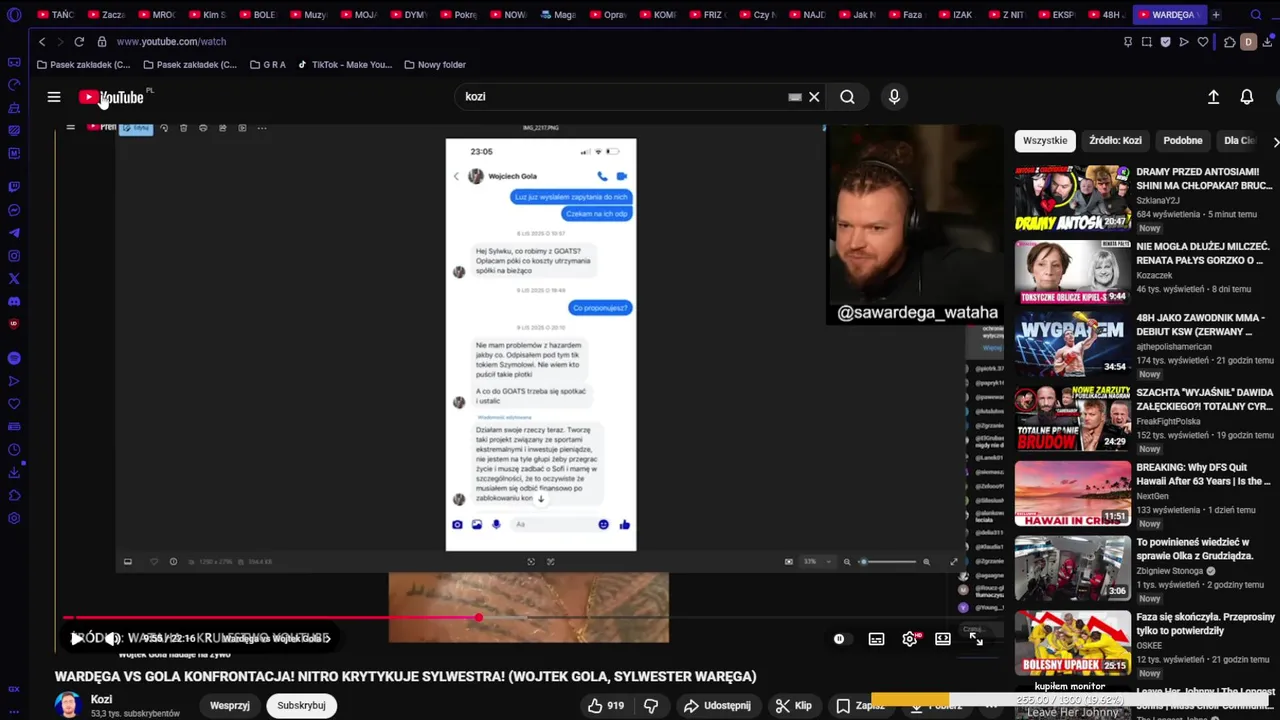Open the YouTube create/upload icon
The height and width of the screenshot is (720, 1280).
tap(1213, 97)
